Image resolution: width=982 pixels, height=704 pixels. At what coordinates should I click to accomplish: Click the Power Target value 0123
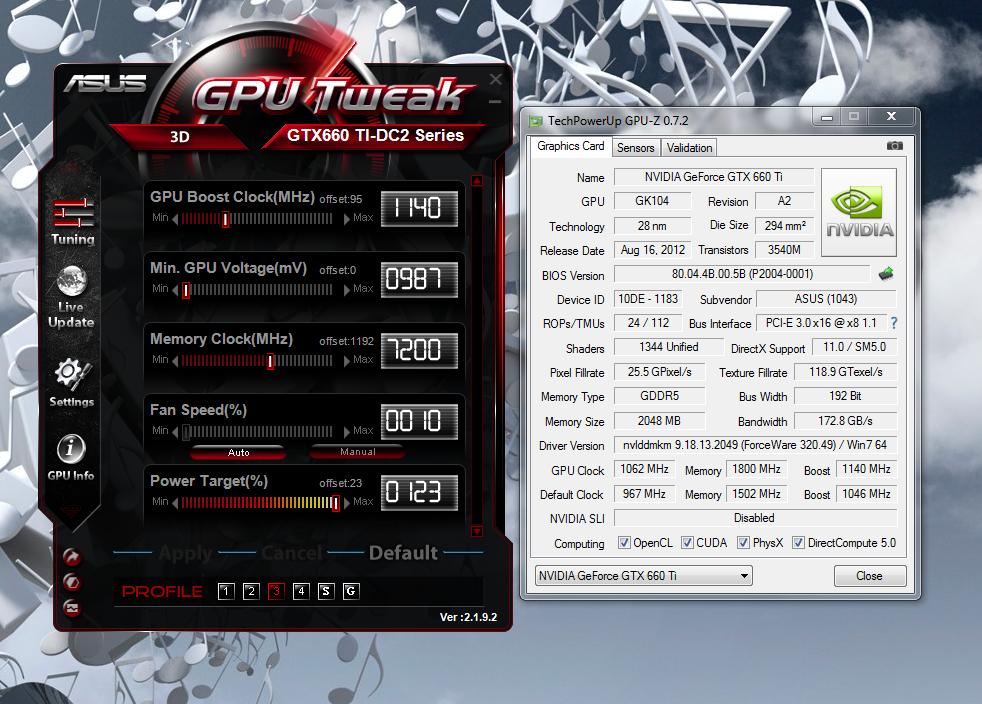[x=419, y=492]
